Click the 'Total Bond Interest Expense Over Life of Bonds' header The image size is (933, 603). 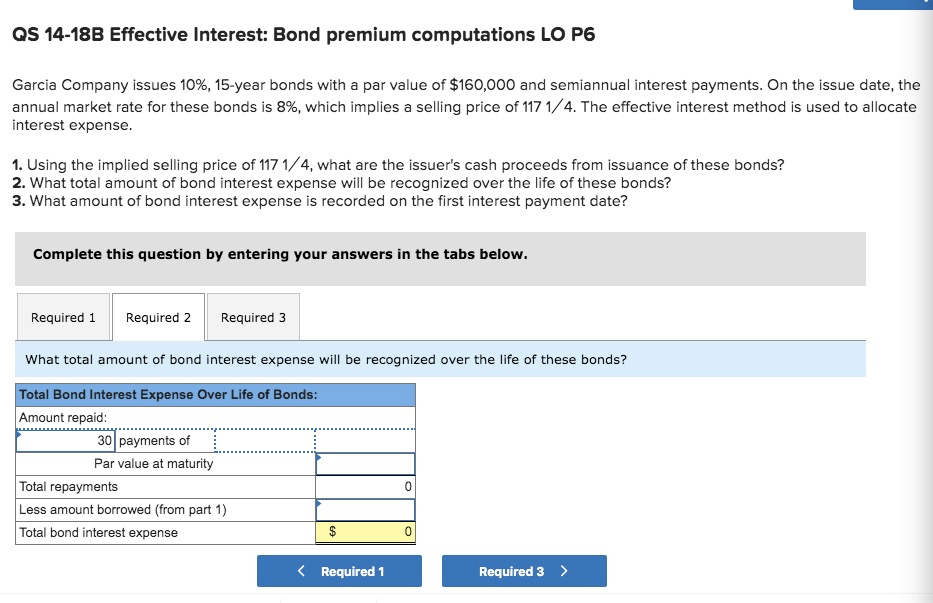point(168,395)
